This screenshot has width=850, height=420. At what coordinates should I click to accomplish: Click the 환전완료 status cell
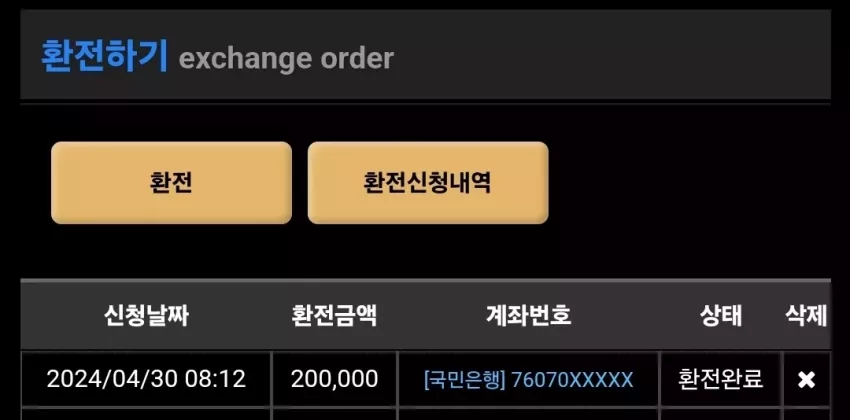[720, 379]
